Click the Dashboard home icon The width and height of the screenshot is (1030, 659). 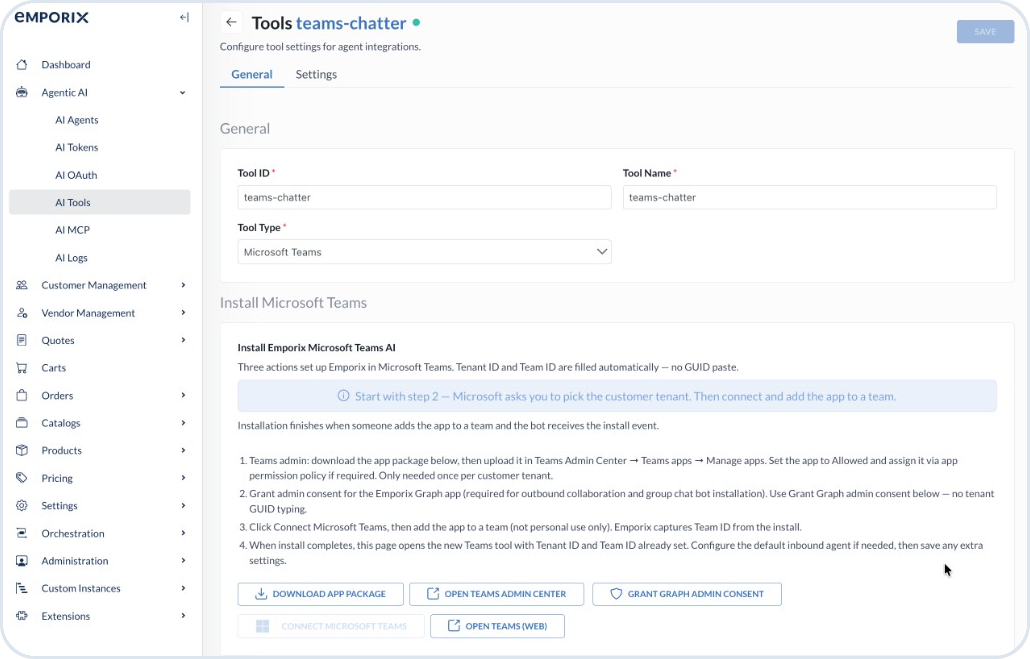22,64
